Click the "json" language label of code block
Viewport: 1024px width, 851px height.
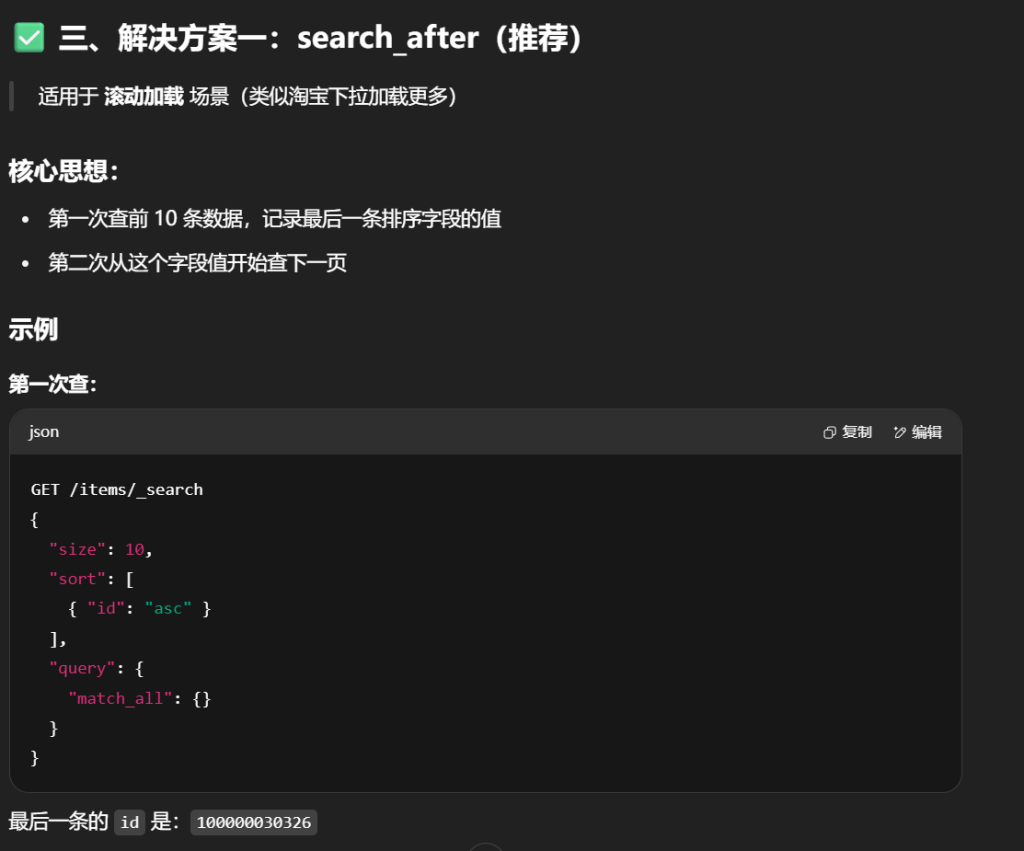click(44, 432)
